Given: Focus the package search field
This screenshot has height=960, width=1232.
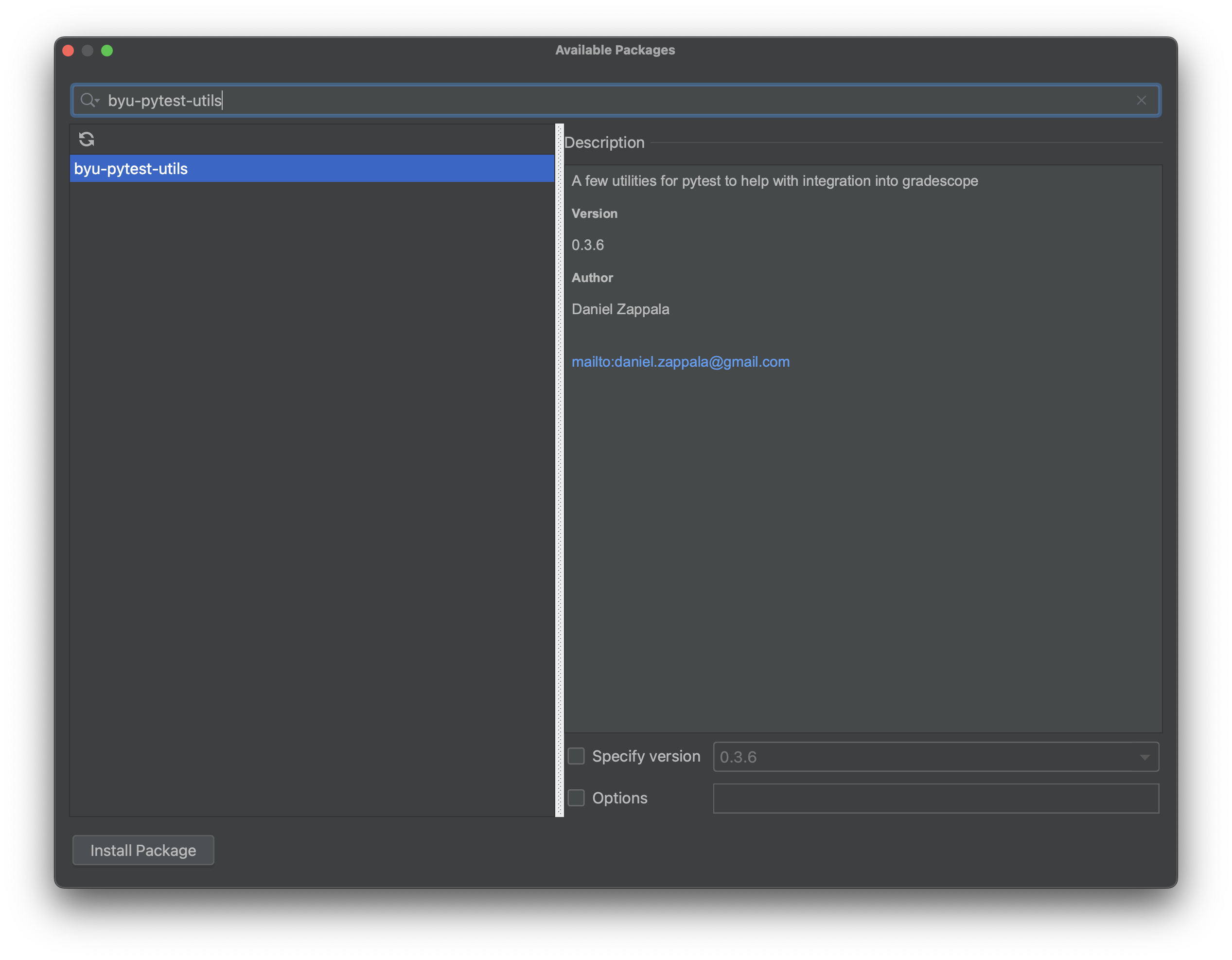Looking at the screenshot, I should pos(616,101).
